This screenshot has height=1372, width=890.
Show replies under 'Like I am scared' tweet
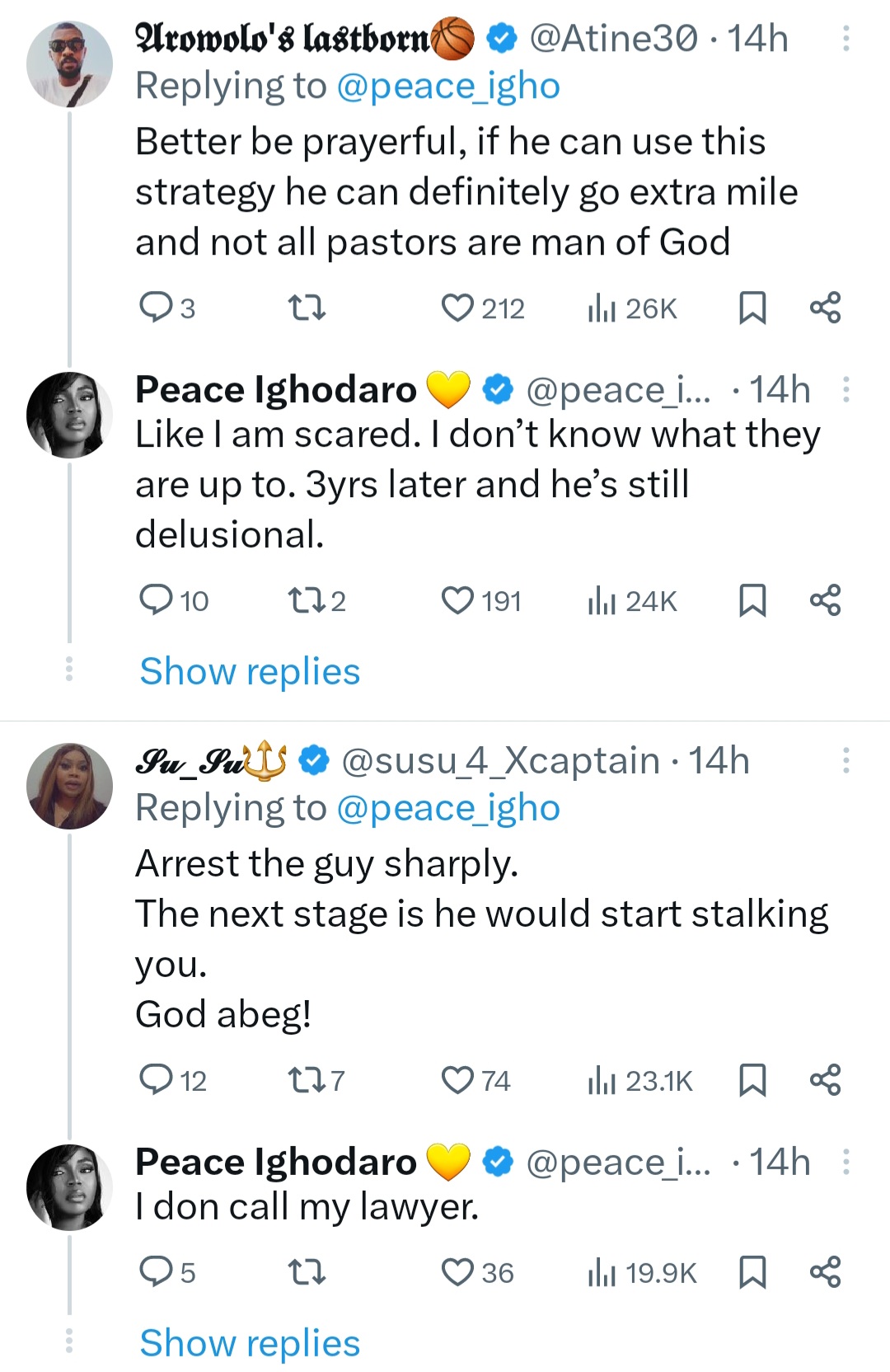250,671
